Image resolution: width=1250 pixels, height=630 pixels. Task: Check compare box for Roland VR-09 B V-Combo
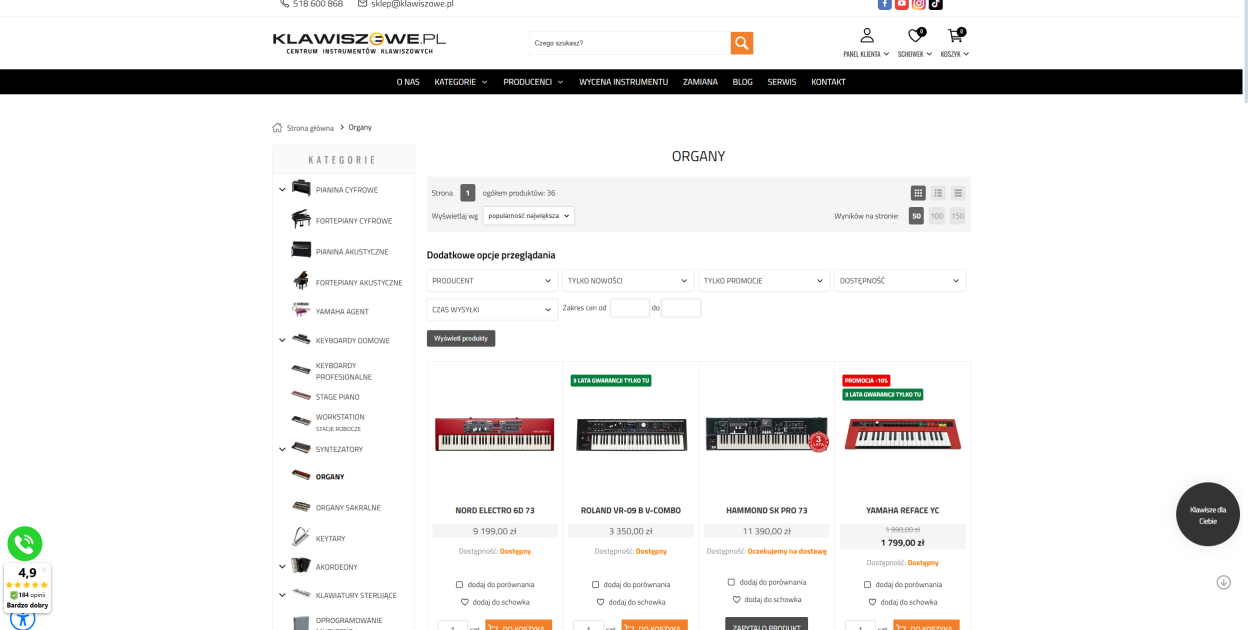(x=595, y=584)
